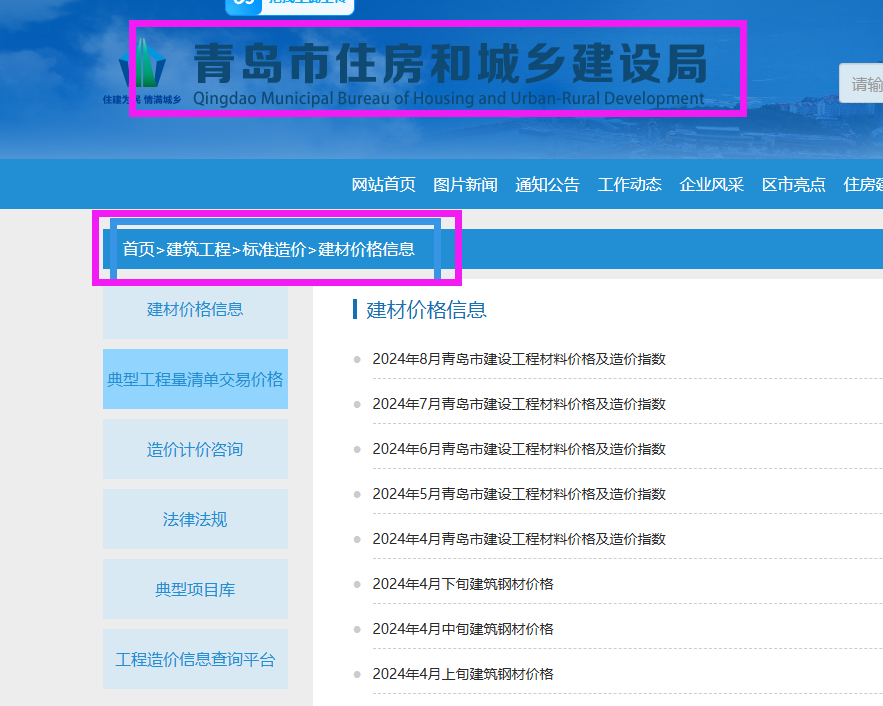Click 建材价格信息 breadcrumb entry
This screenshot has width=883, height=706.
tap(367, 249)
